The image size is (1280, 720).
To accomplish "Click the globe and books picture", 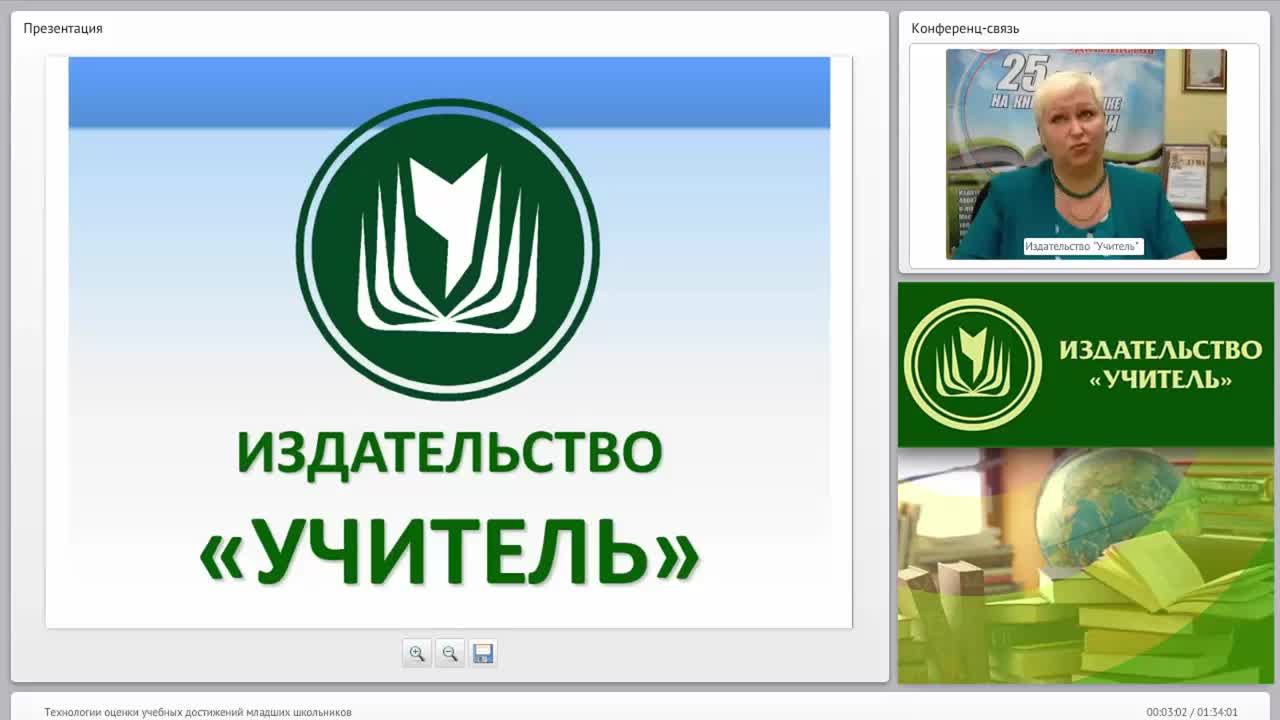I will 1085,566.
